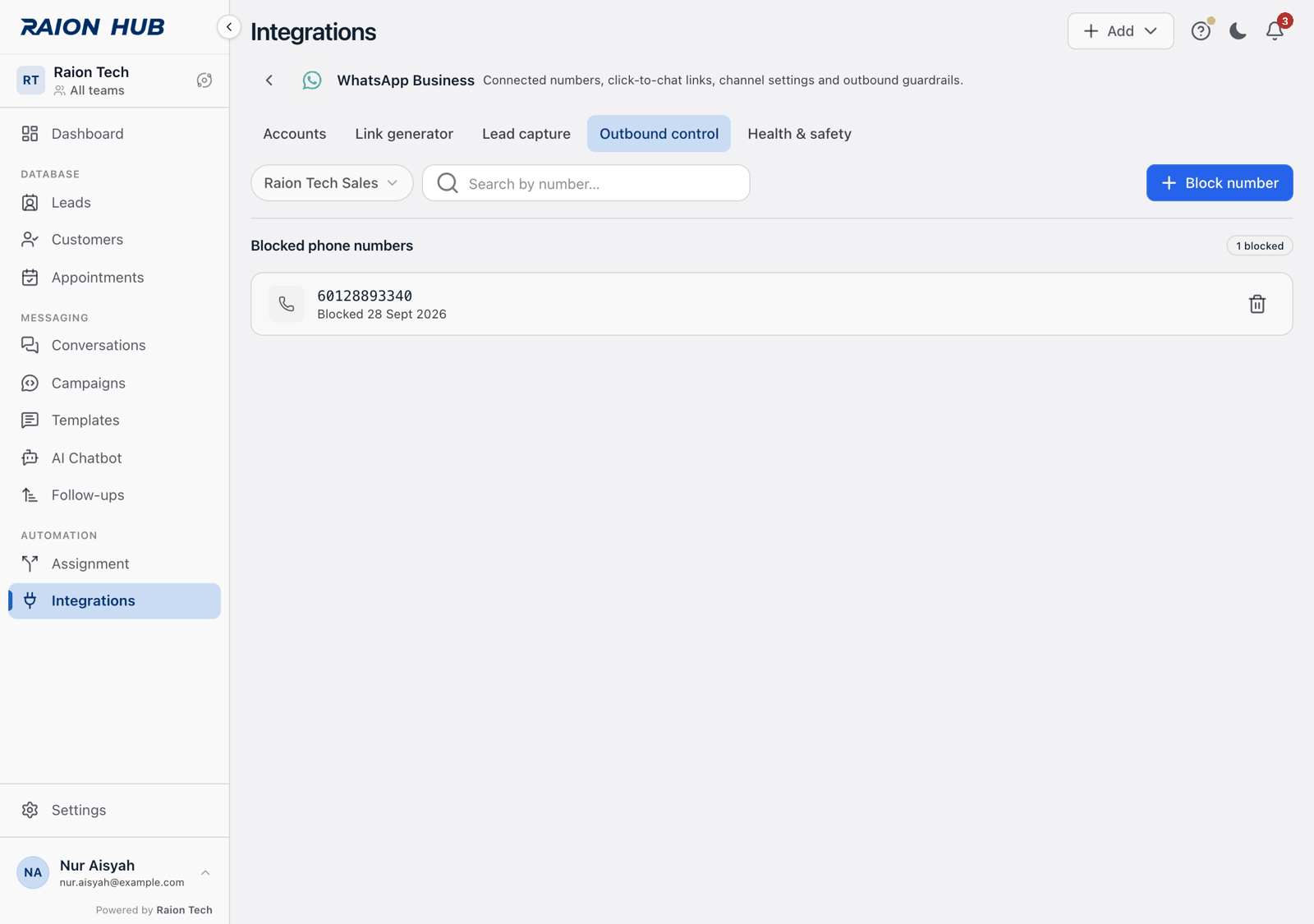Delete blocked number 60128893340 with trash icon
This screenshot has height=924, width=1314.
pyautogui.click(x=1257, y=304)
